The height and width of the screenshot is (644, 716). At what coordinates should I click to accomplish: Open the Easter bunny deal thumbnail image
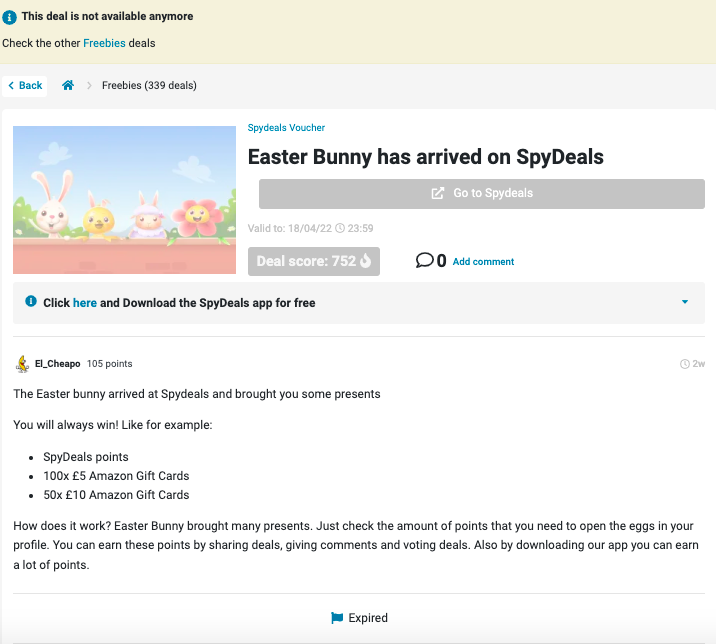[x=124, y=200]
